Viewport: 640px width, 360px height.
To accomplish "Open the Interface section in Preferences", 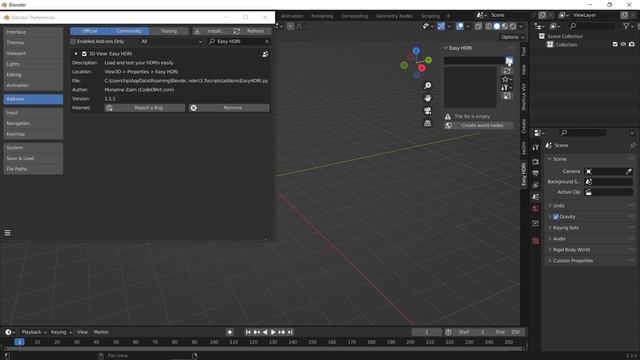I will 33,32.
